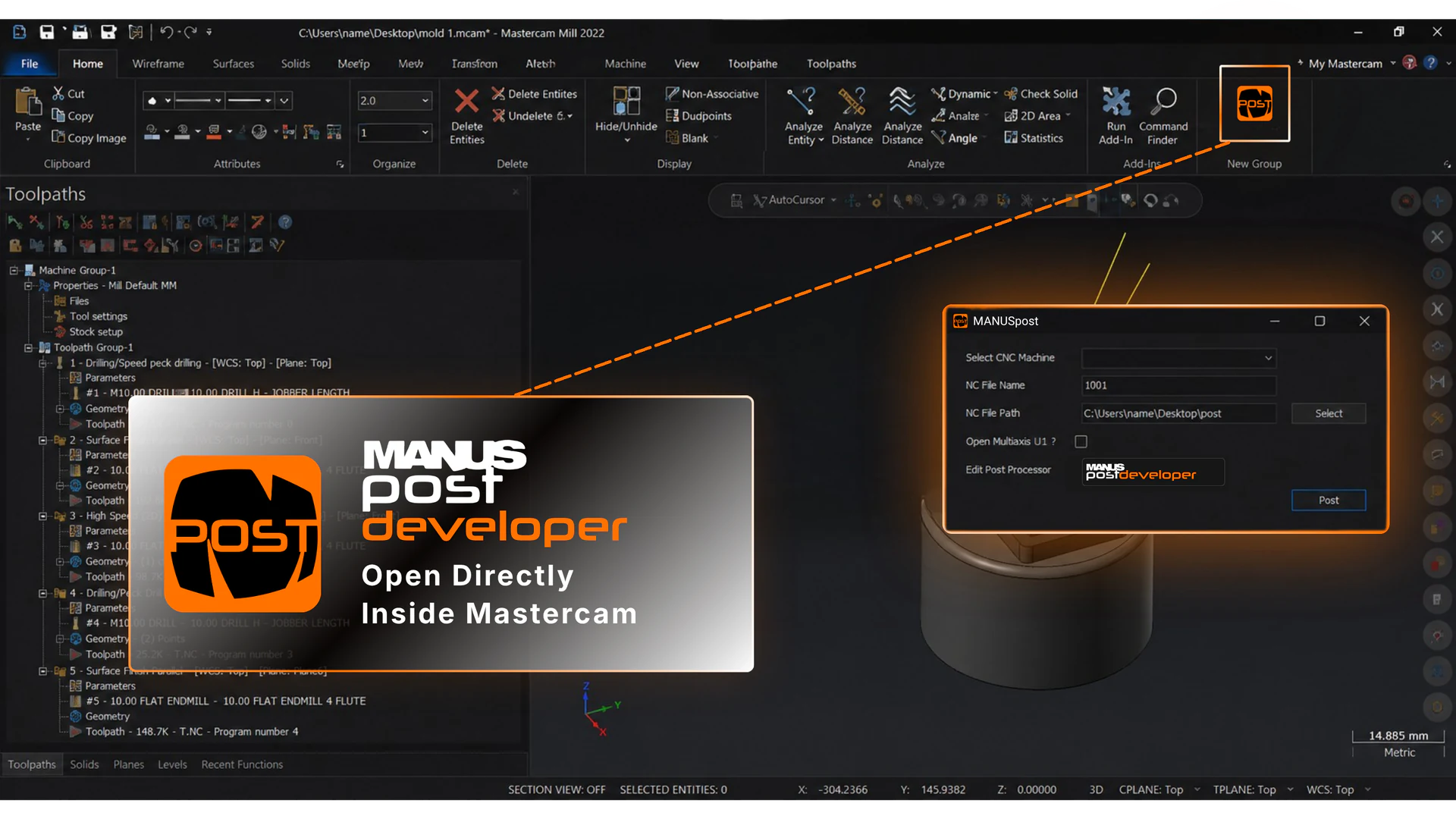Open the 2.0 value dropdown in Organize
Viewport: 1456px width, 819px height.
(x=425, y=100)
